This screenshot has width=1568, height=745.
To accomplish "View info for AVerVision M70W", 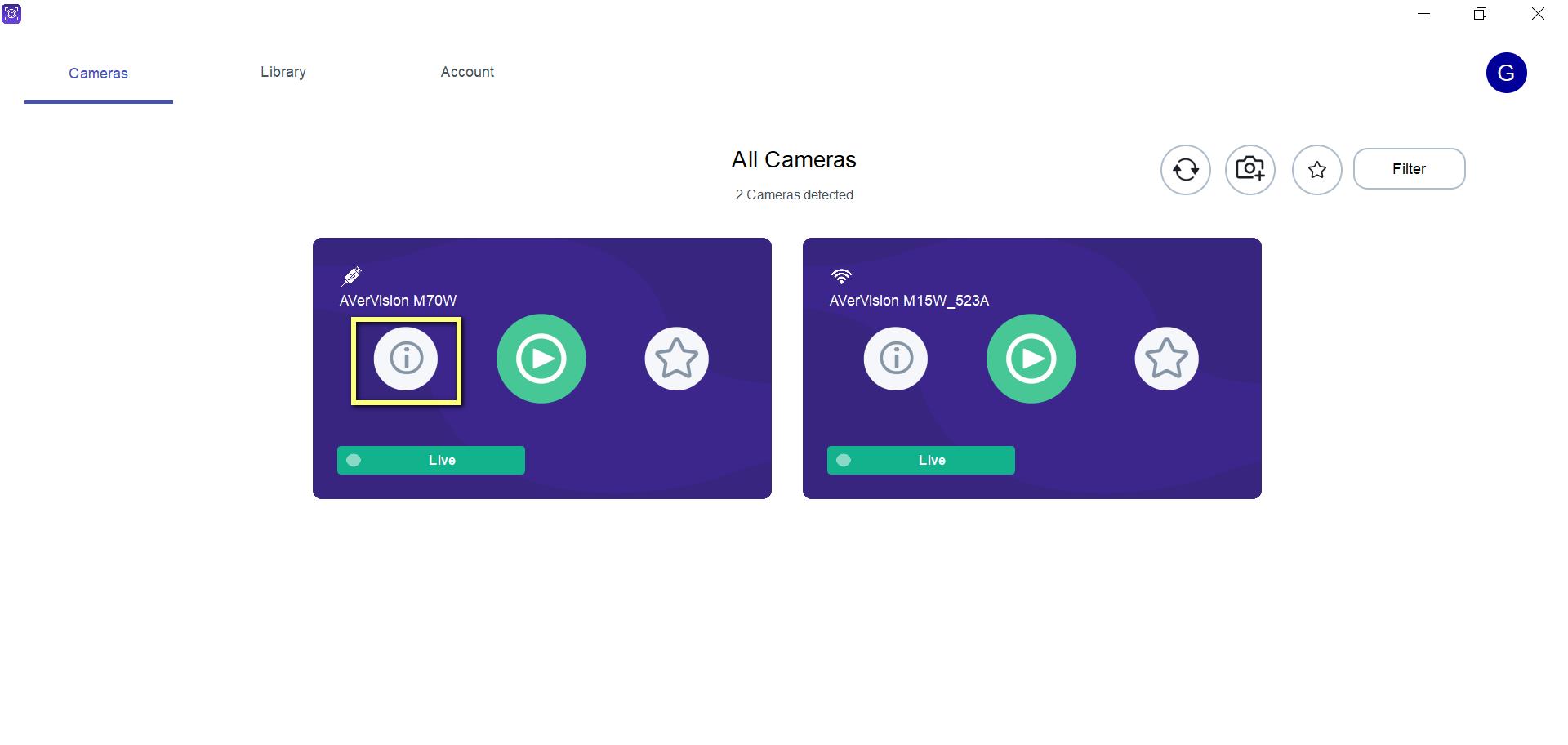I will tap(406, 358).
